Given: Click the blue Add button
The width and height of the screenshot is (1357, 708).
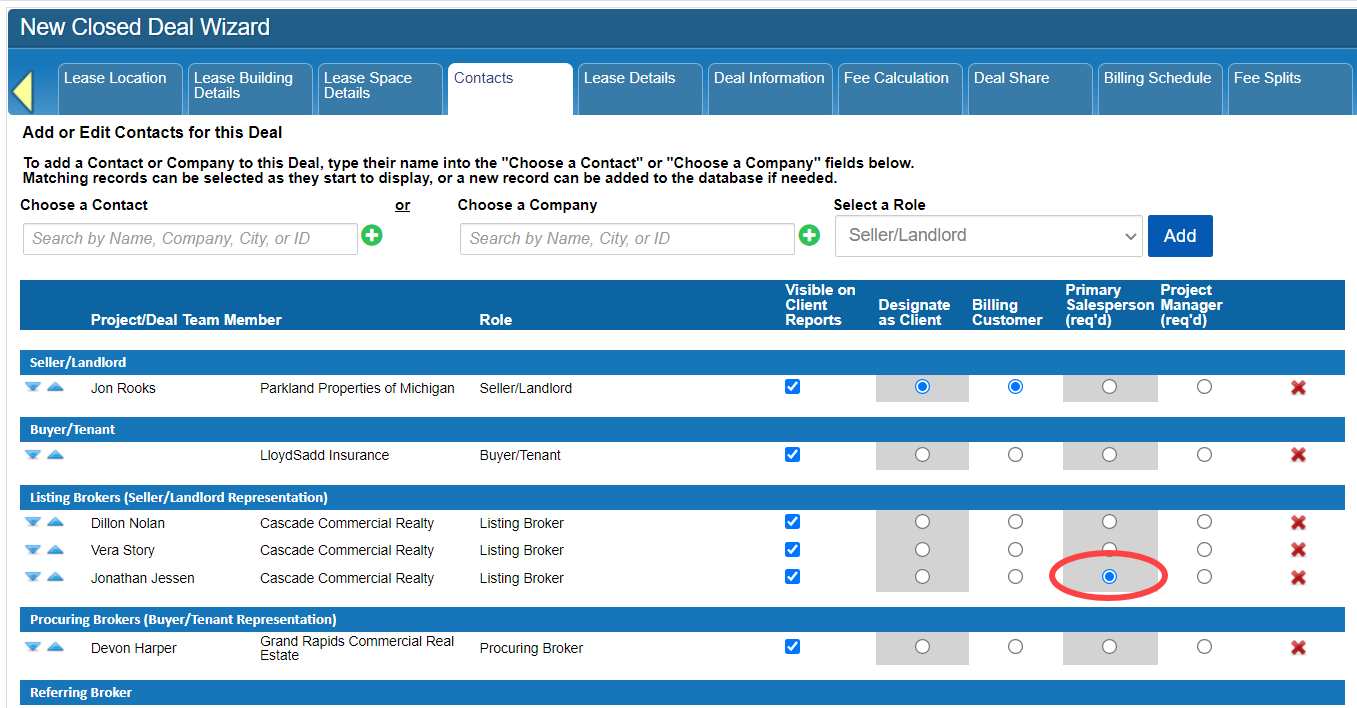Looking at the screenshot, I should [x=1180, y=236].
